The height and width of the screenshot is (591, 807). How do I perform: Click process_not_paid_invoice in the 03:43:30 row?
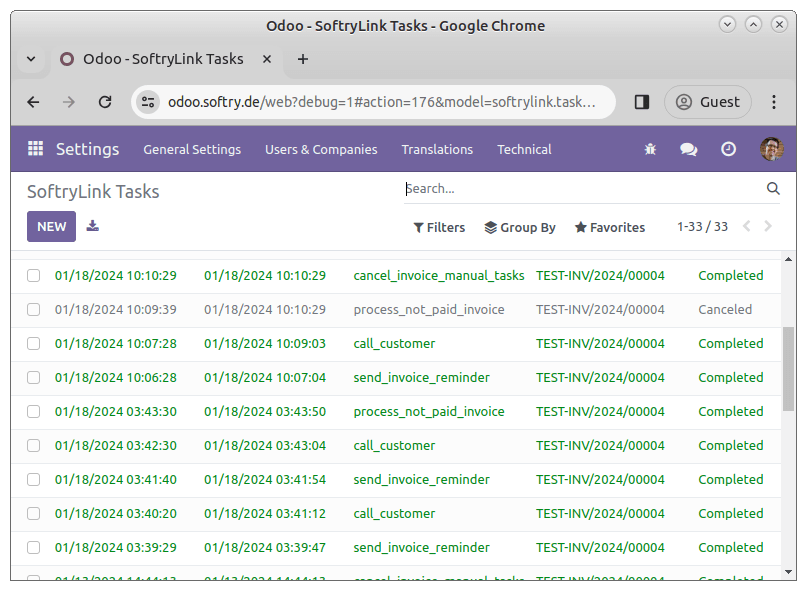coord(429,411)
